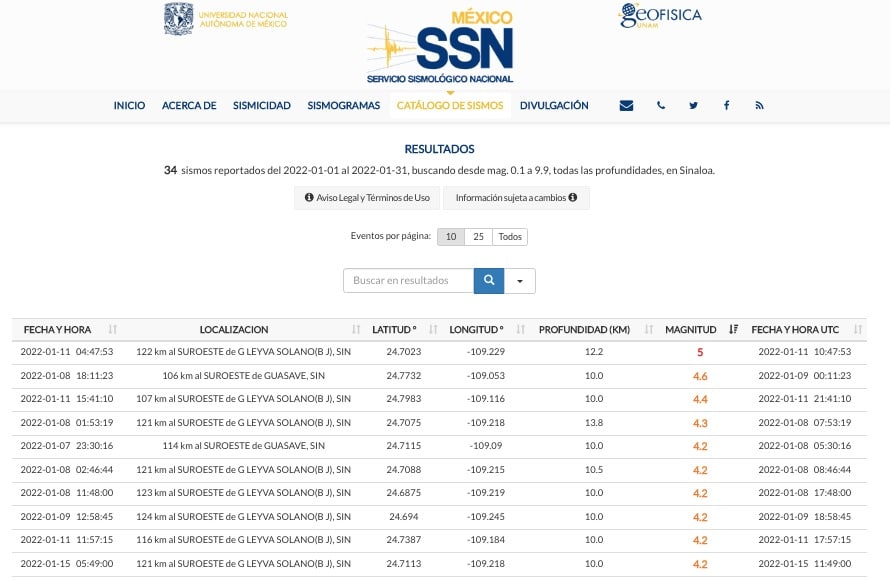Click the magnitude 4.4 value
The width and height of the screenshot is (890, 580).
[x=700, y=400]
